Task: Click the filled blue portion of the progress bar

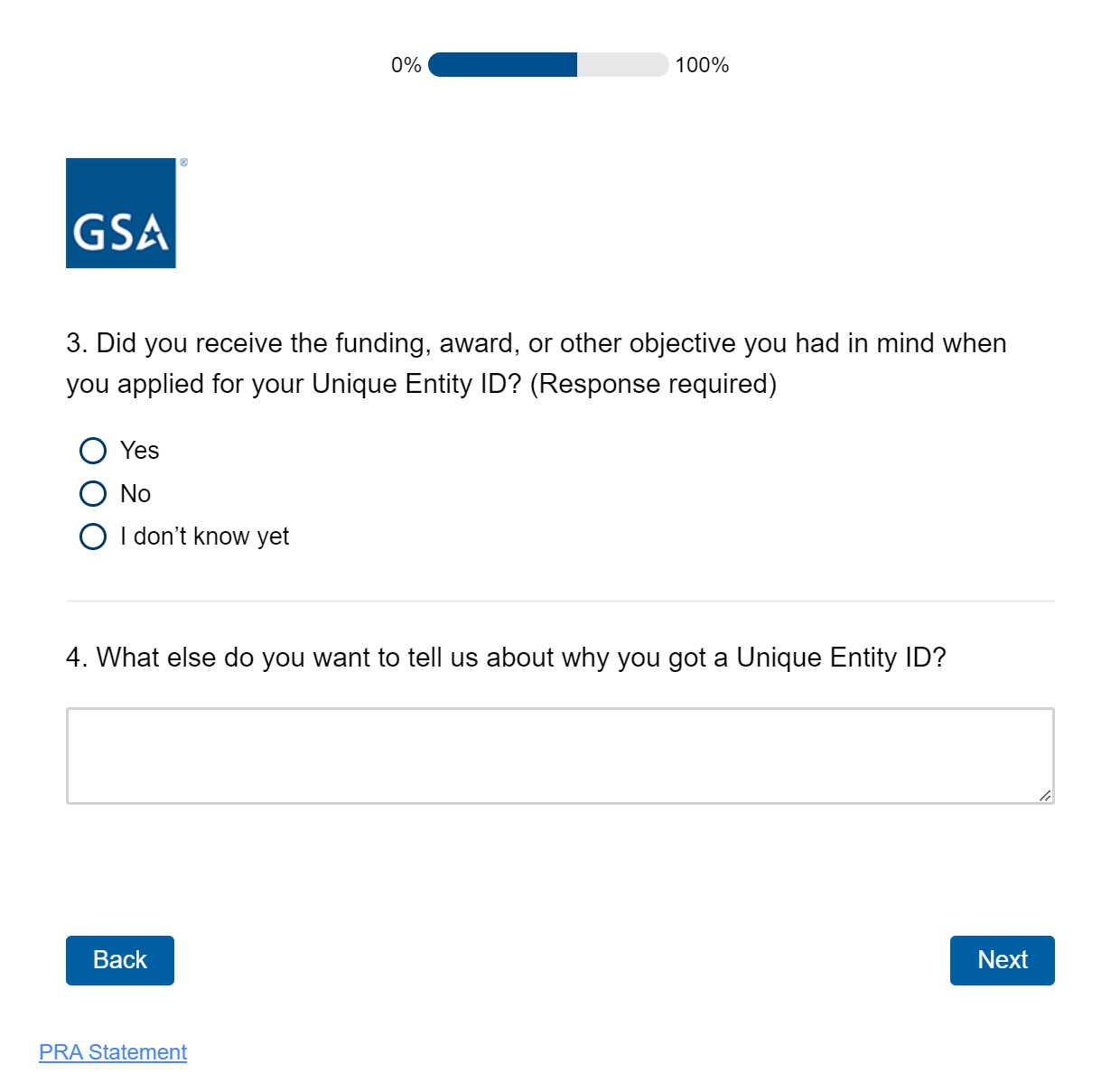Action: click(502, 65)
